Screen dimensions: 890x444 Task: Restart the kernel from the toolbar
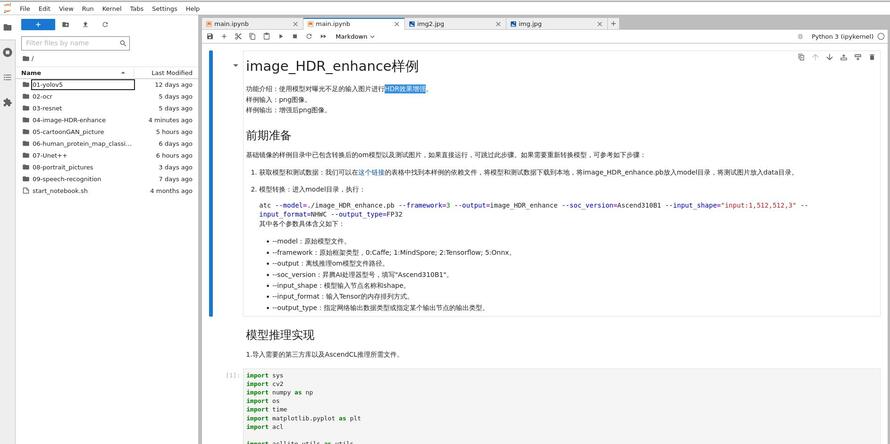click(x=309, y=37)
